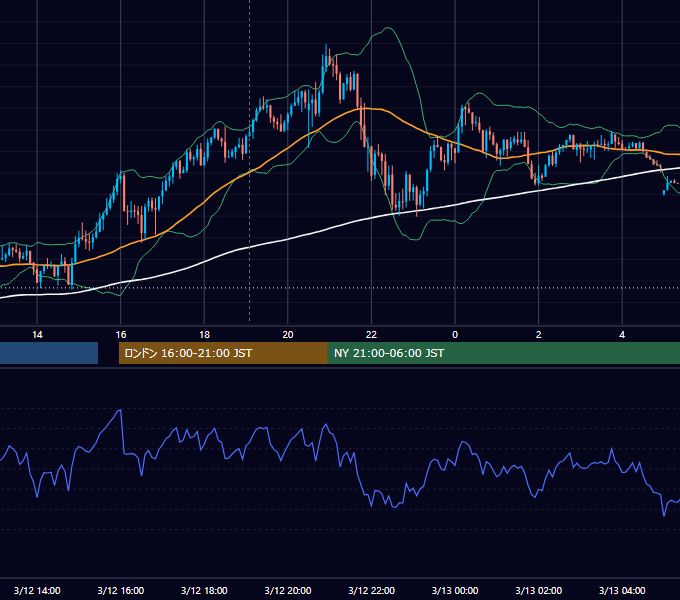This screenshot has height=600, width=680.
Task: Click the 14 hour label on price chart axis
Action: (x=37, y=335)
